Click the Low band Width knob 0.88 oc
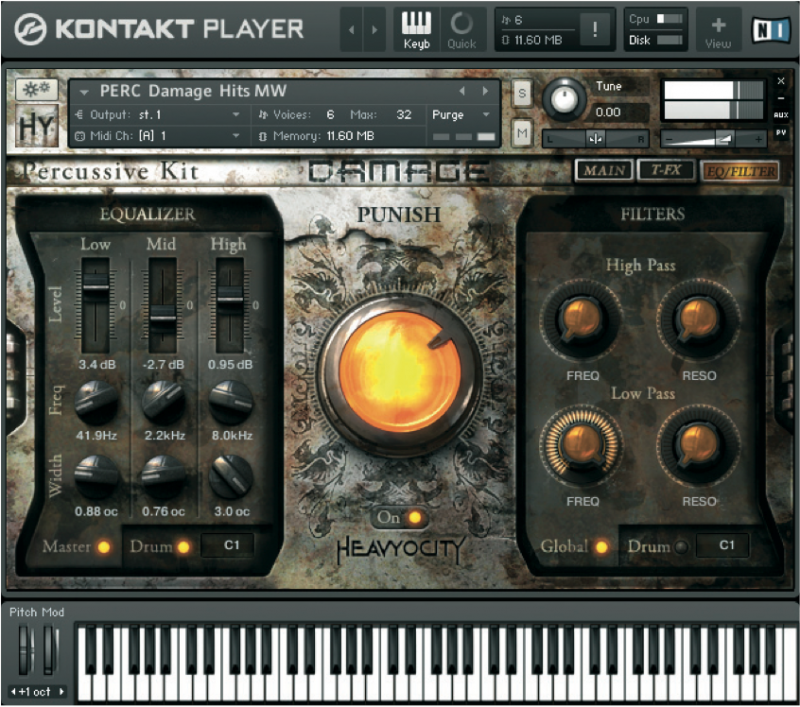This screenshot has width=800, height=707. click(x=96, y=476)
